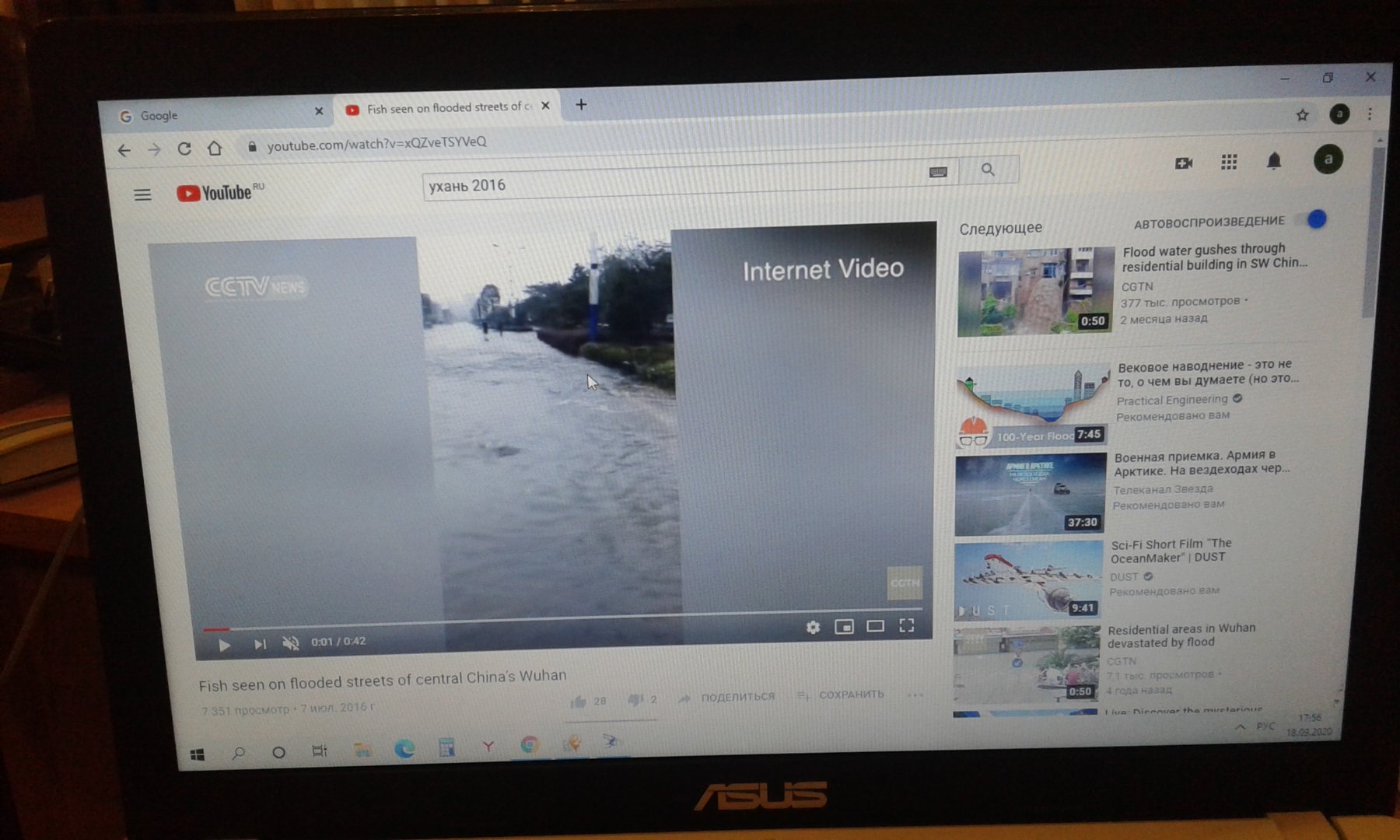This screenshot has height=840, width=1400.
Task: Toggle theater mode
Action: tap(875, 626)
